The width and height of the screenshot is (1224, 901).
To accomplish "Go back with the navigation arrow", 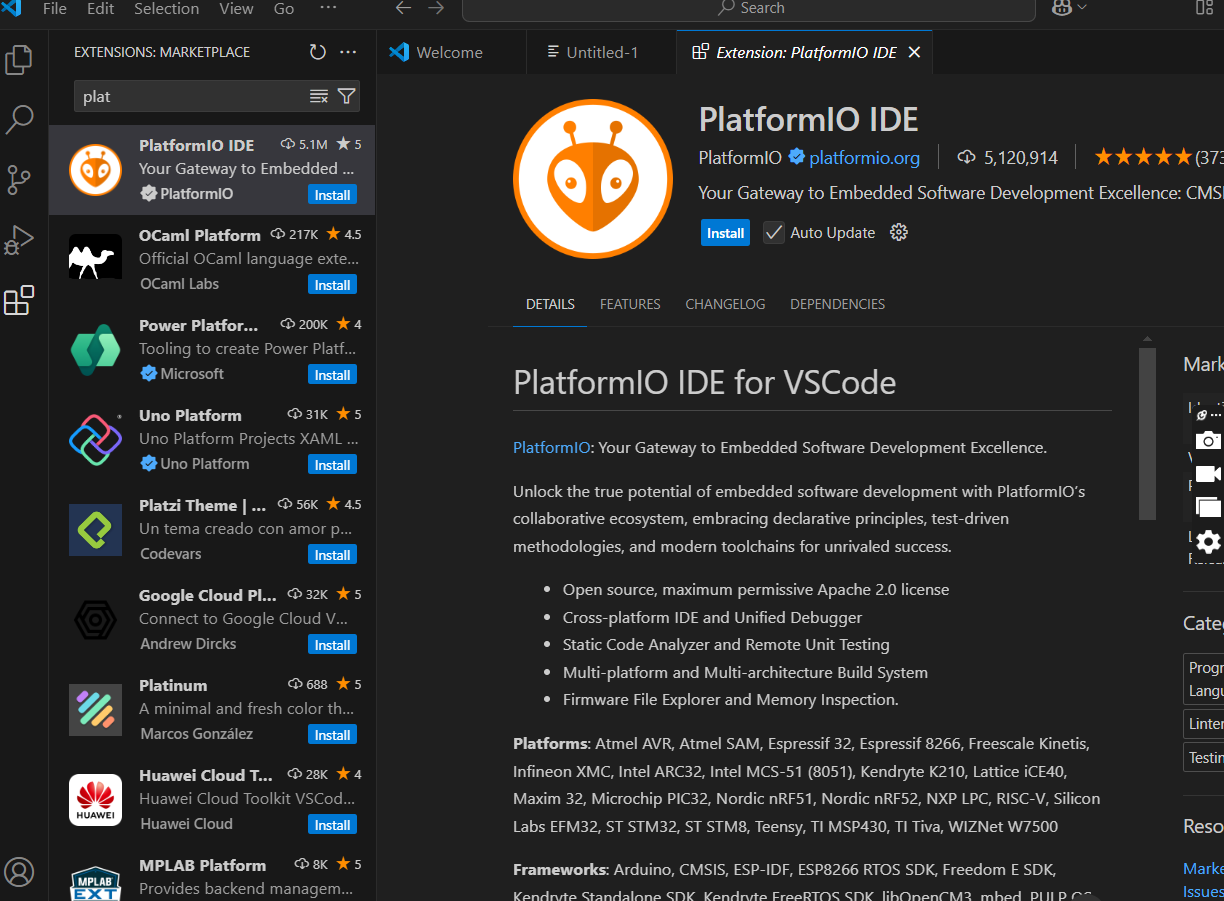I will pos(403,8).
